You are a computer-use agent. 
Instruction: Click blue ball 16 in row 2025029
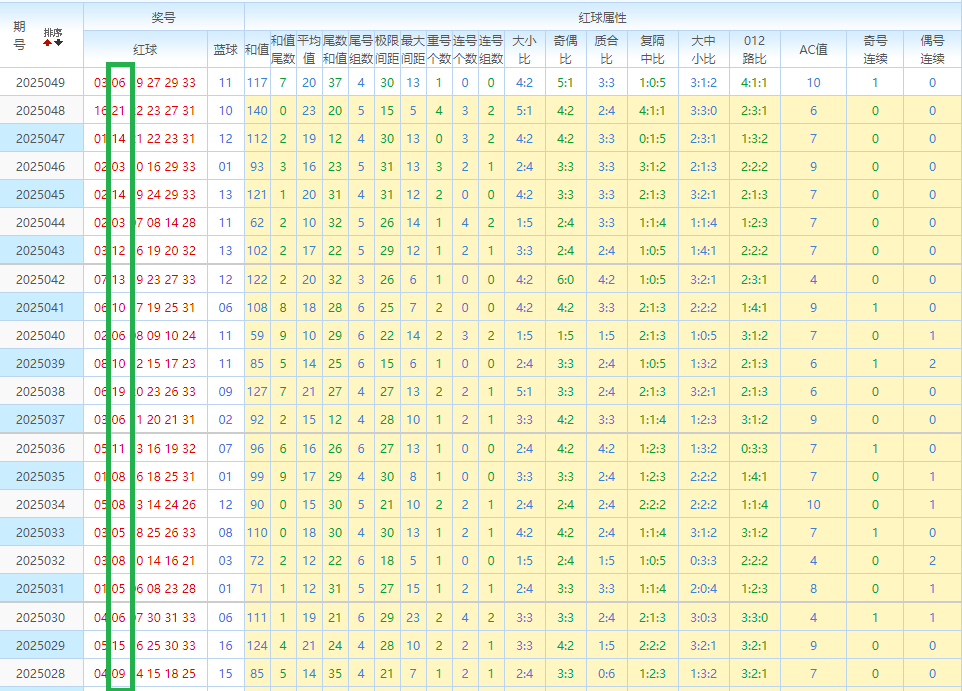coord(225,646)
